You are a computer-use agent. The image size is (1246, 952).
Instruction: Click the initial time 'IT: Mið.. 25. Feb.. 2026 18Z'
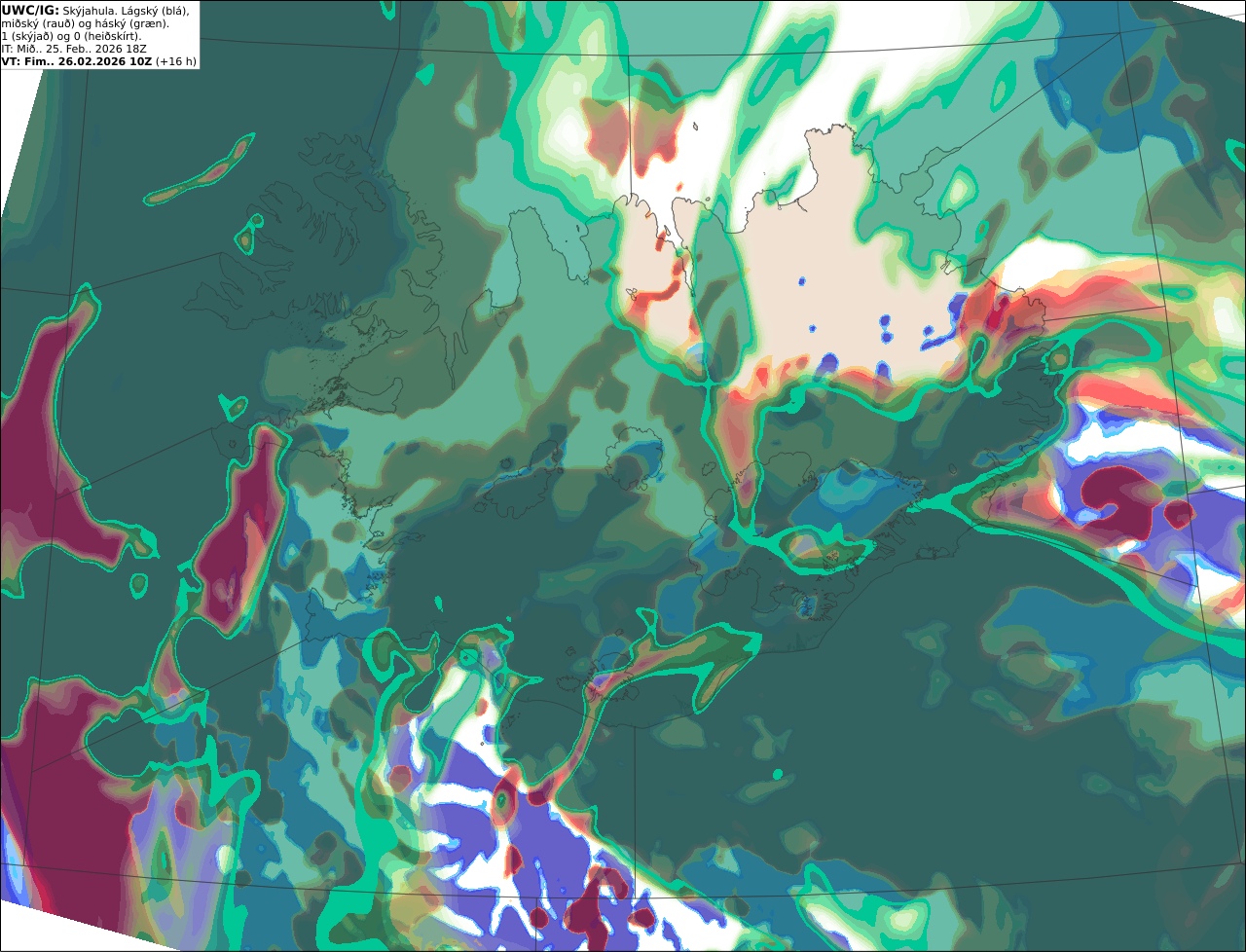(x=74, y=49)
